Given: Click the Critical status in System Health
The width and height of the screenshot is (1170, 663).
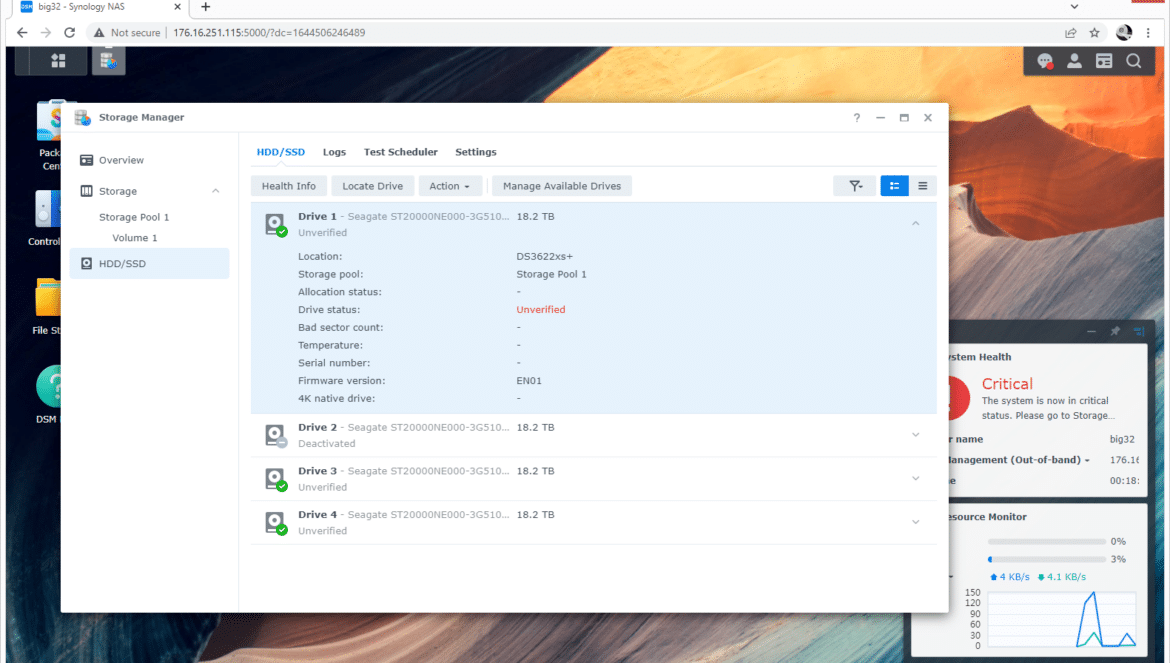Looking at the screenshot, I should point(1007,384).
